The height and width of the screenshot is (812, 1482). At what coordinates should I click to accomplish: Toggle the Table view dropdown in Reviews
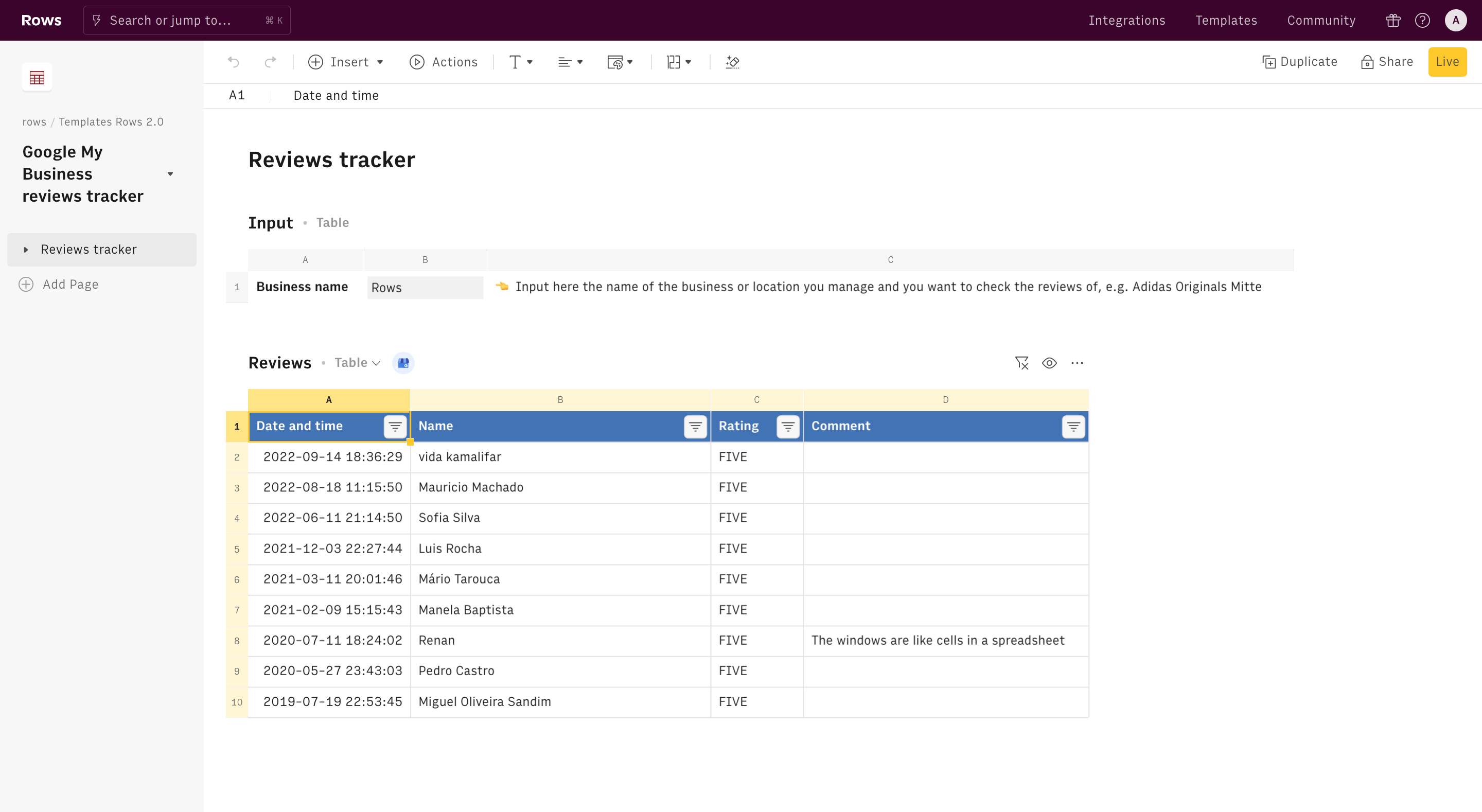pos(356,362)
